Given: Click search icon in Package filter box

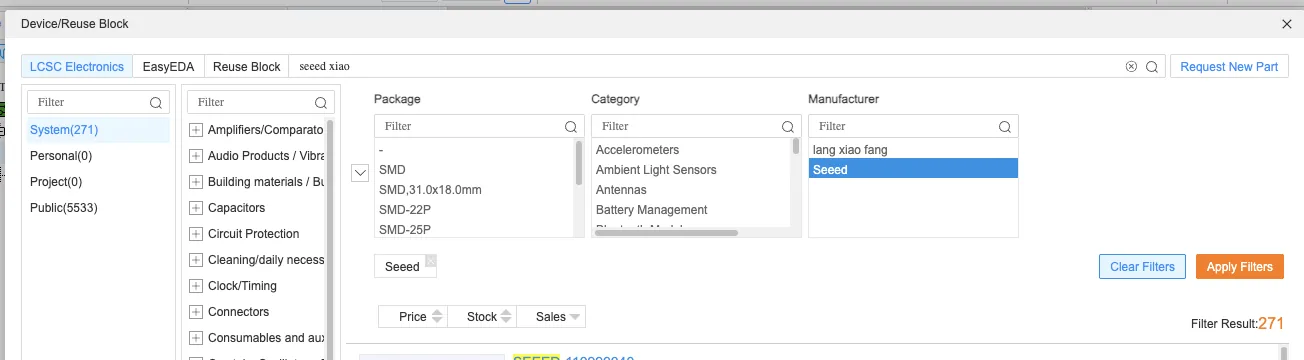Looking at the screenshot, I should pos(570,127).
